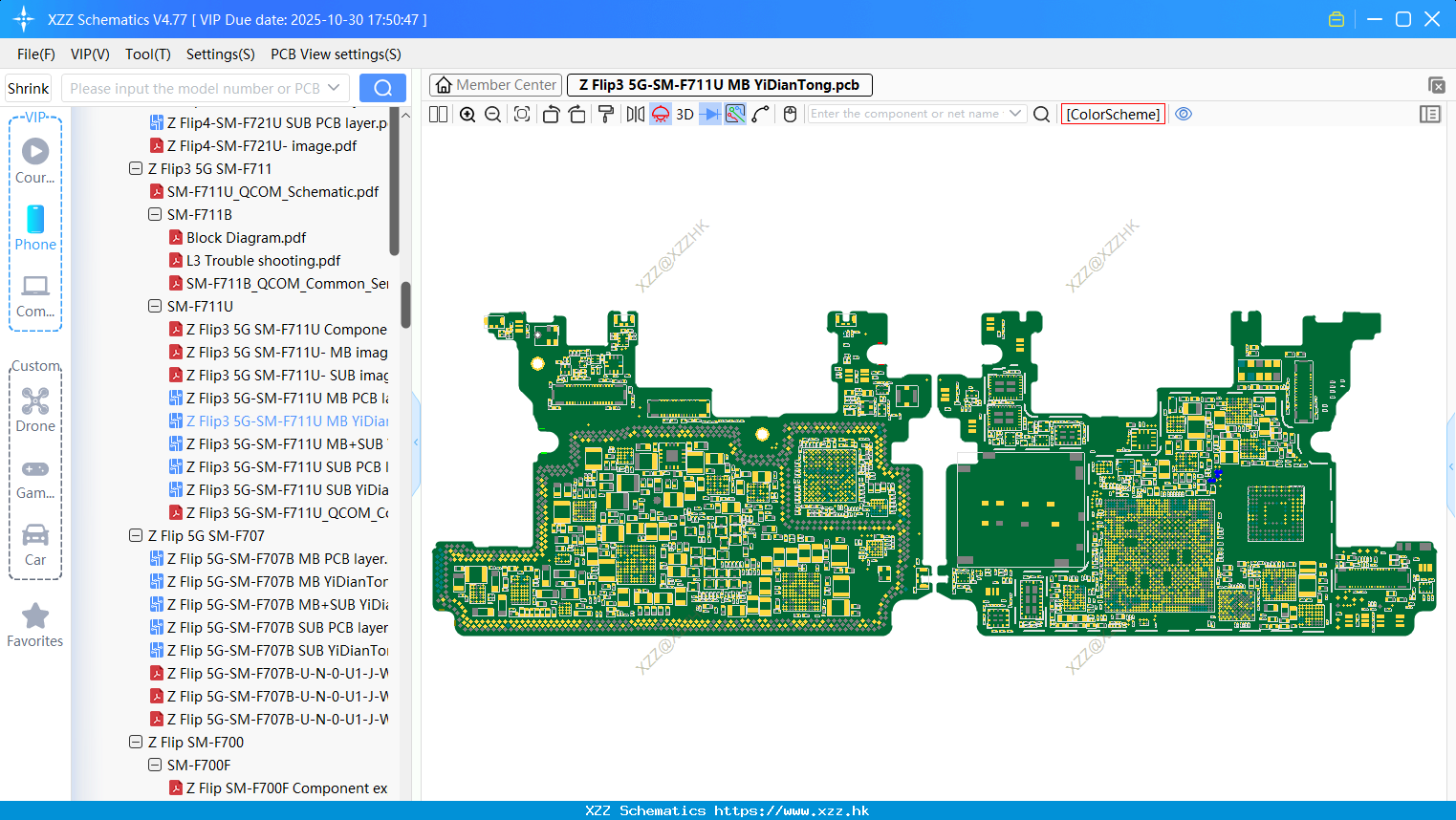Select the paint roller highlight tool
The image size is (1456, 820).
pyautogui.click(x=606, y=114)
